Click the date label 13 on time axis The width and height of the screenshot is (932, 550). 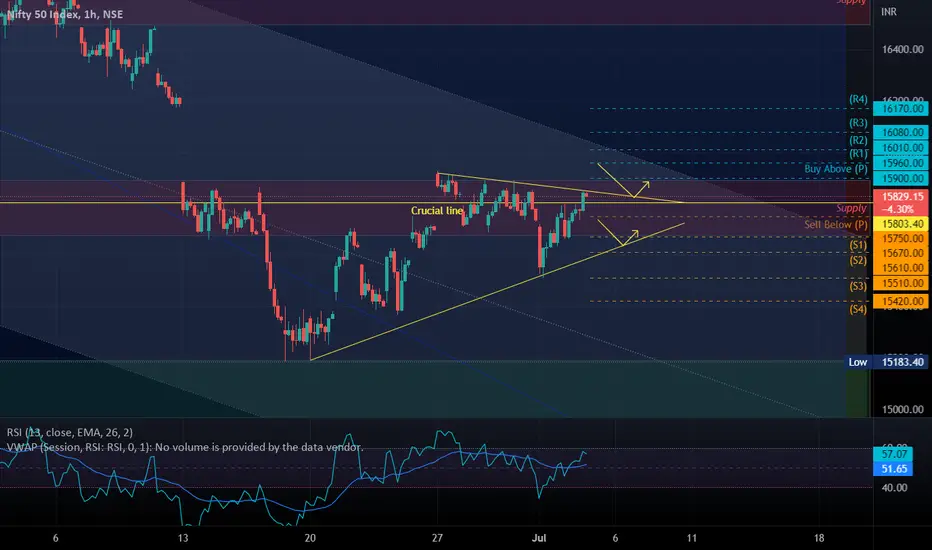point(183,538)
